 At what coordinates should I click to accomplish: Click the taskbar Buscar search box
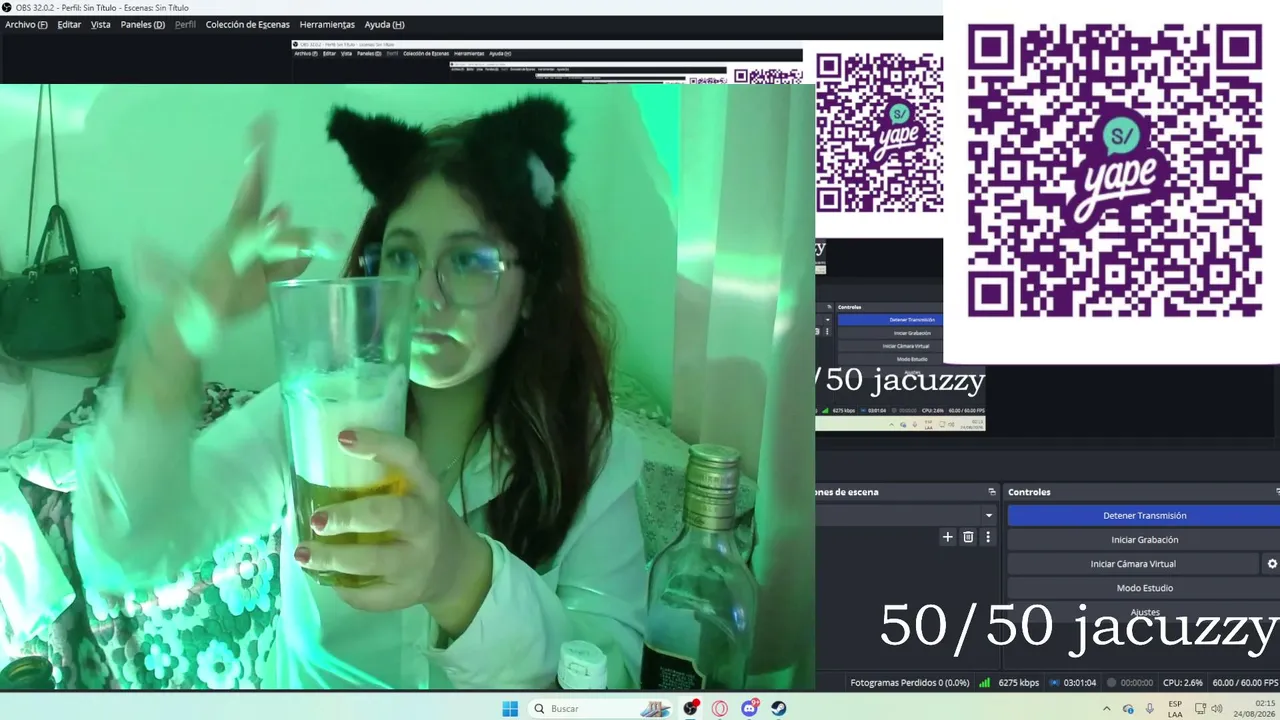click(x=602, y=708)
